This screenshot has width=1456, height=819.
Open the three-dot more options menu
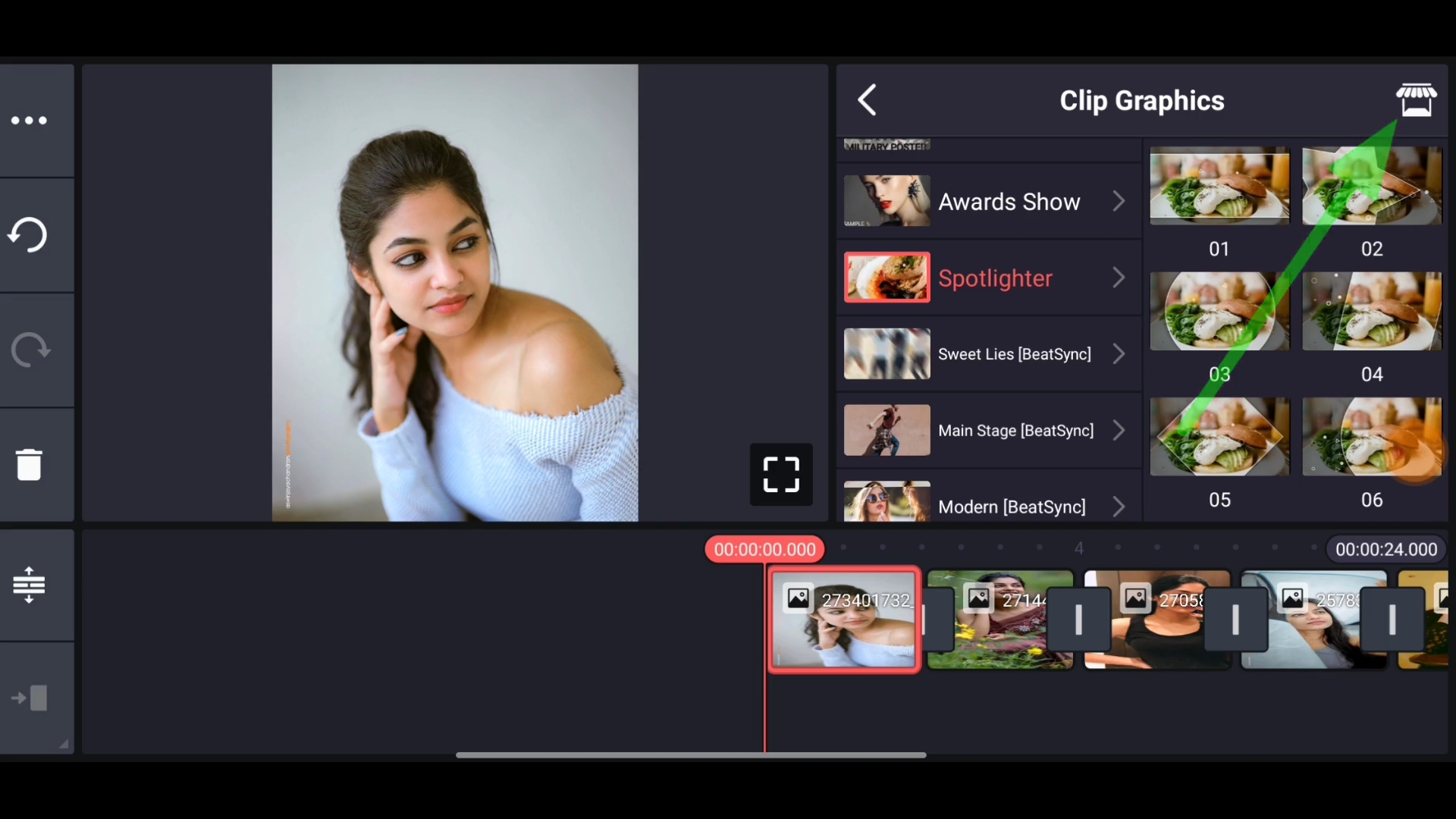coord(30,121)
